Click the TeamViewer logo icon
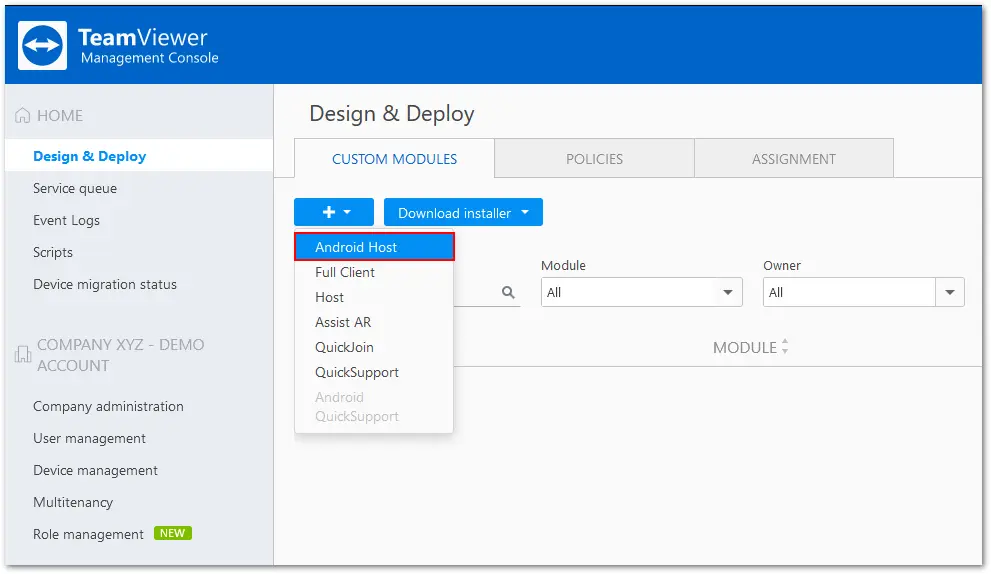 (x=42, y=46)
